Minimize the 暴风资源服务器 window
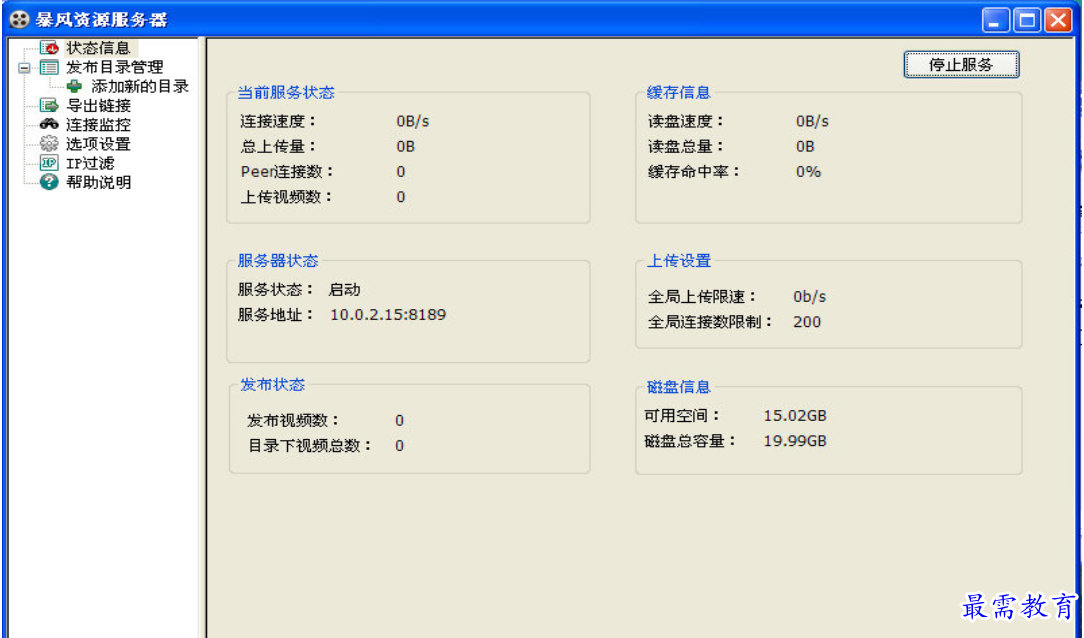 (x=995, y=20)
